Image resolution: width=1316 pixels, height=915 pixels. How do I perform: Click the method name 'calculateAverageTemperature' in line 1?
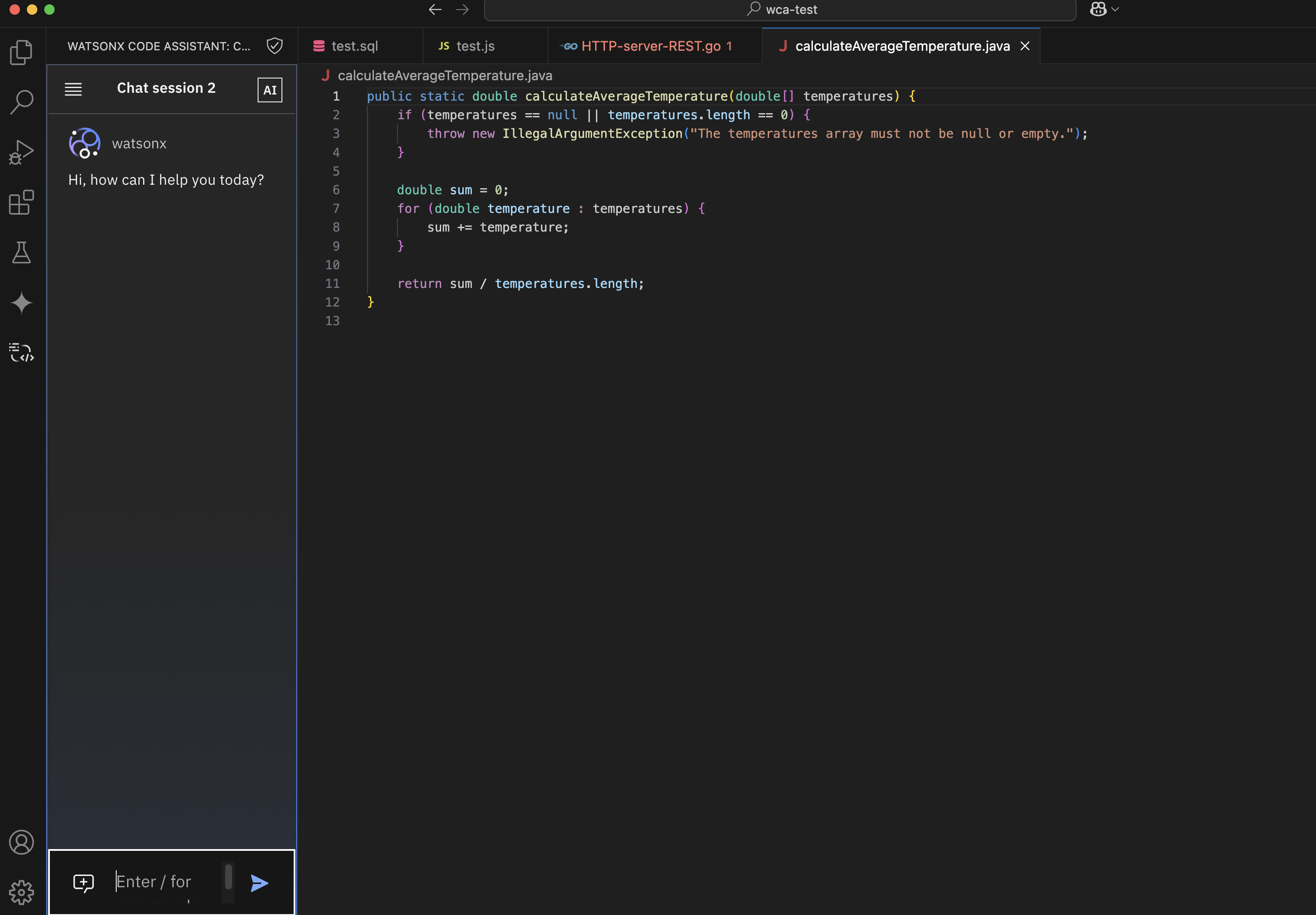(626, 96)
